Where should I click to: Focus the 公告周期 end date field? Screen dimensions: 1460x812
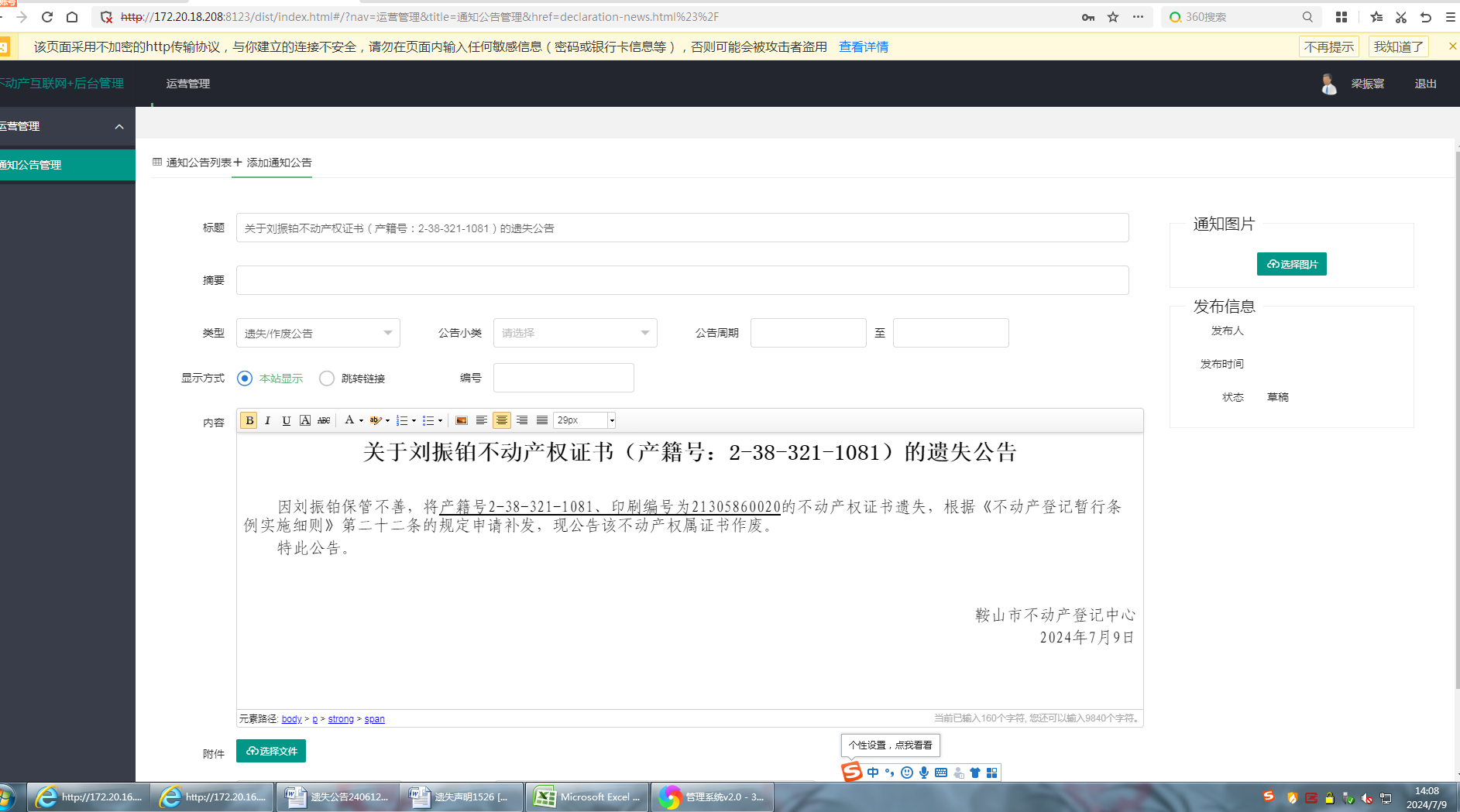tap(951, 333)
